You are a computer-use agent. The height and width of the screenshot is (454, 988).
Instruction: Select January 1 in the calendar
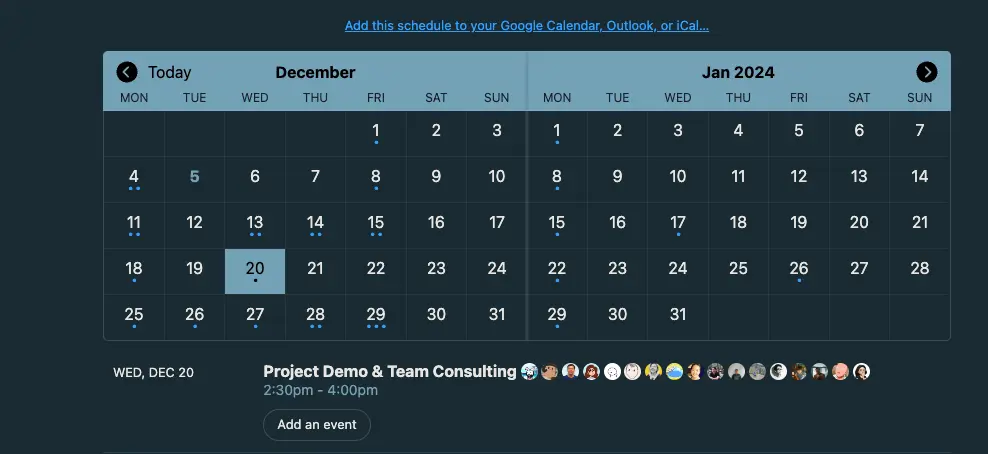click(x=557, y=133)
